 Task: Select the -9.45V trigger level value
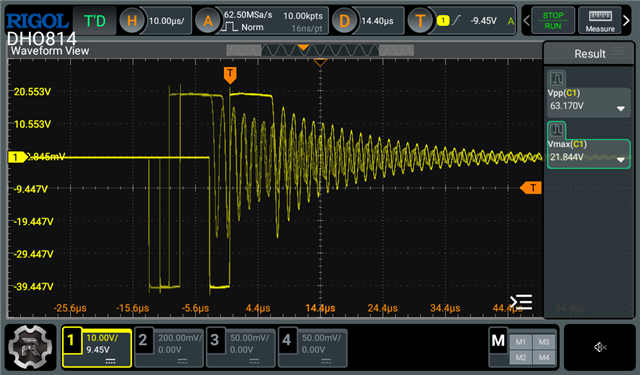click(x=483, y=21)
